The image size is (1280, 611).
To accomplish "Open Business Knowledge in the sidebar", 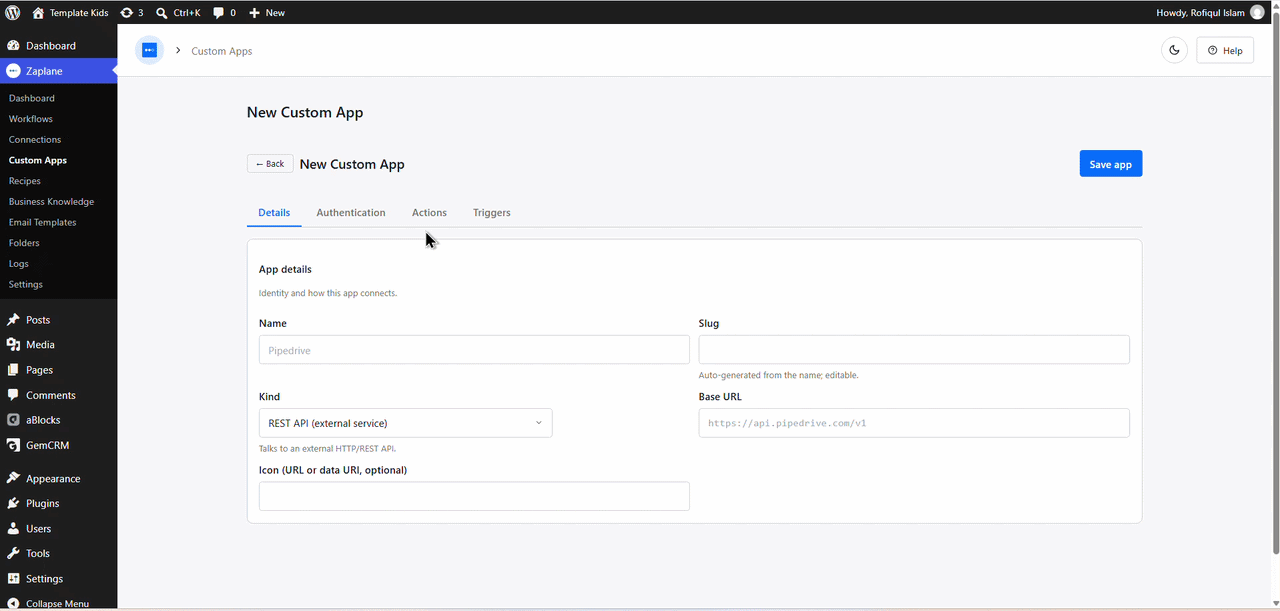I will [51, 202].
